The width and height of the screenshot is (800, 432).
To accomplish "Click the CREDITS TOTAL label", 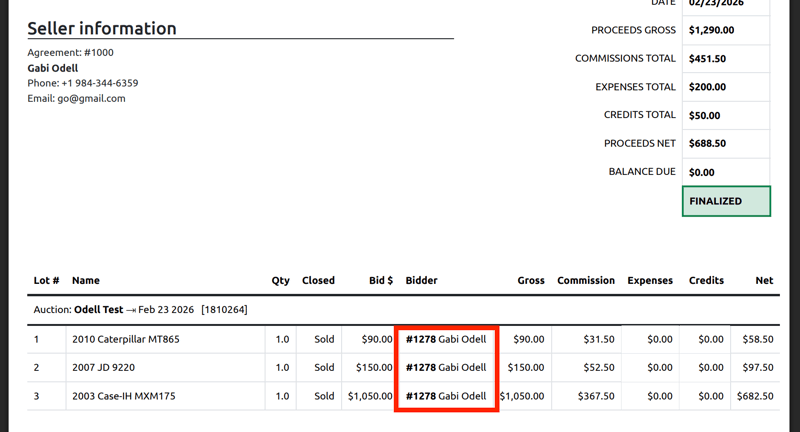I will tap(640, 115).
